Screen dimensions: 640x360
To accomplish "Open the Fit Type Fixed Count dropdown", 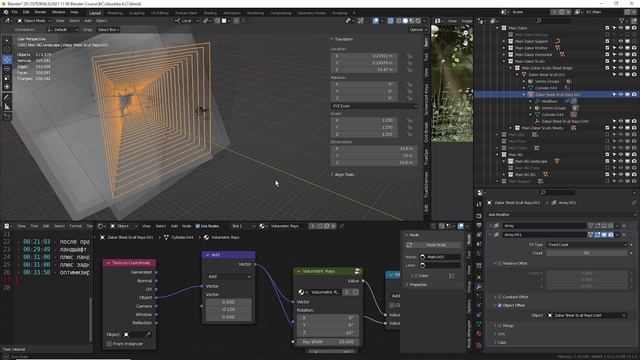I will click(x=587, y=244).
